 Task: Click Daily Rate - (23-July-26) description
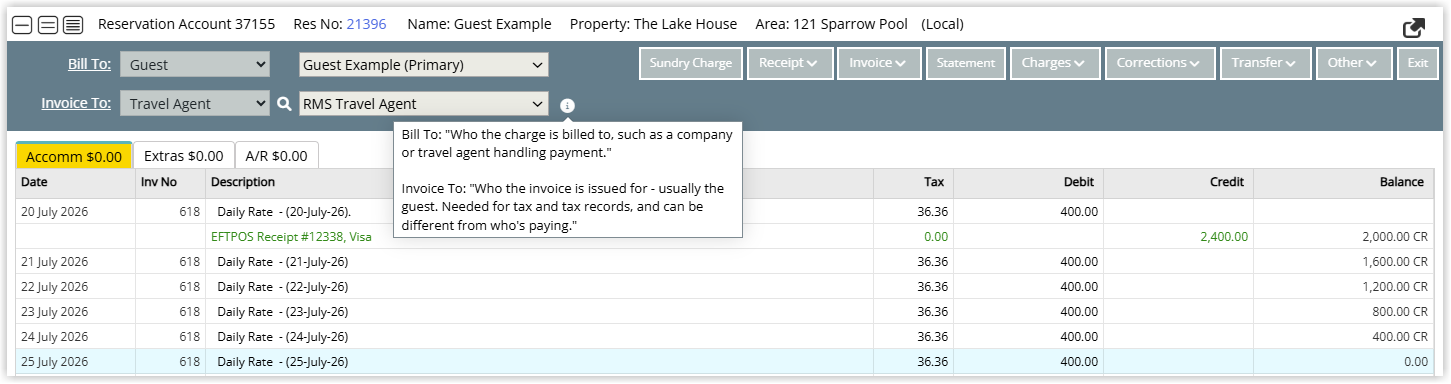click(283, 311)
